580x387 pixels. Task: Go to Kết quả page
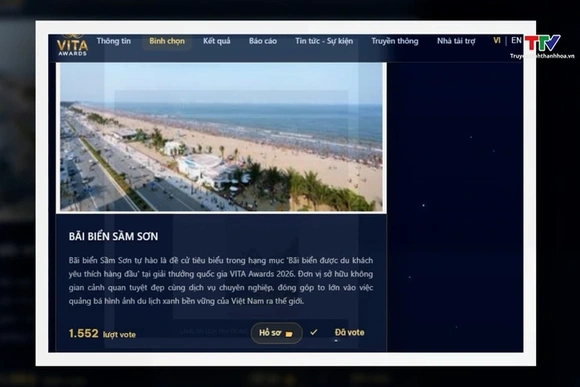click(216, 41)
